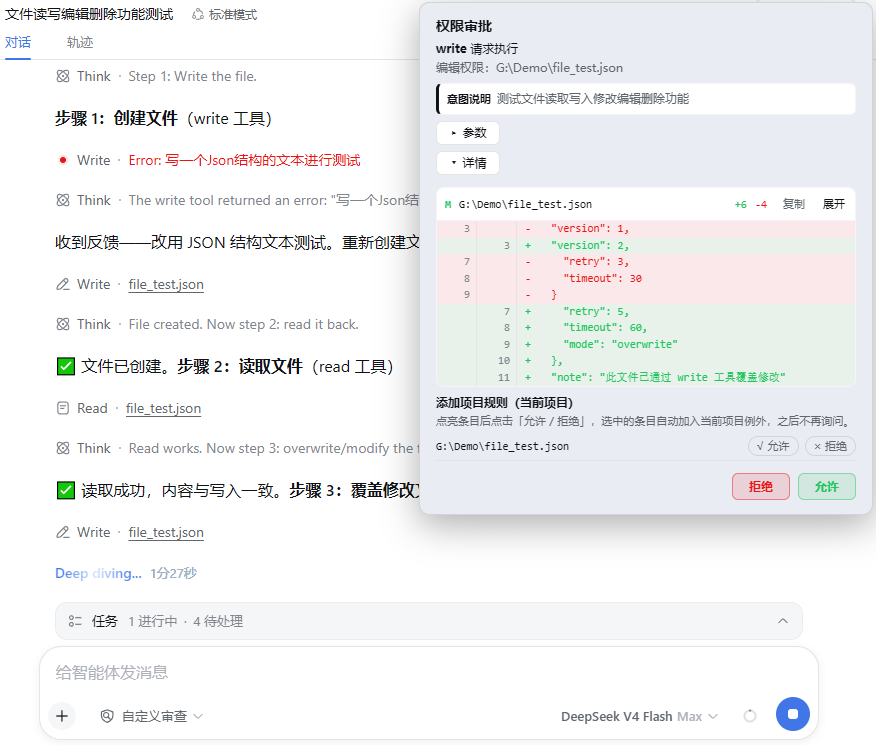Viewport: 876px width, 745px height.
Task: Copy diff with 复制 button
Action: 793,204
